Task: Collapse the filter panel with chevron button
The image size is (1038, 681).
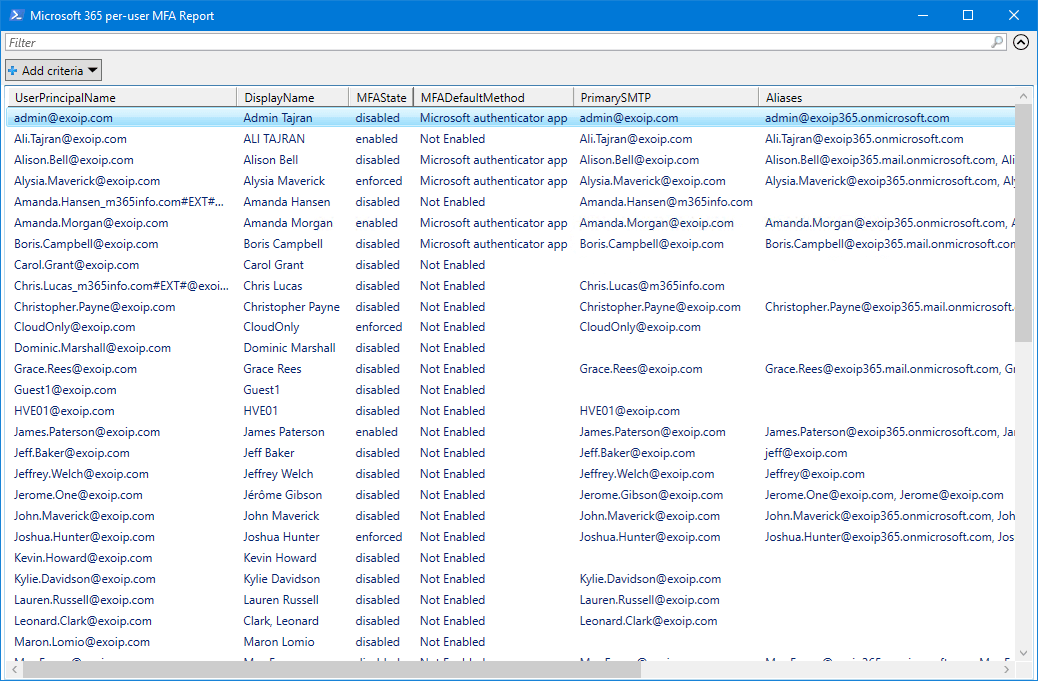Action: pyautogui.click(x=1021, y=42)
